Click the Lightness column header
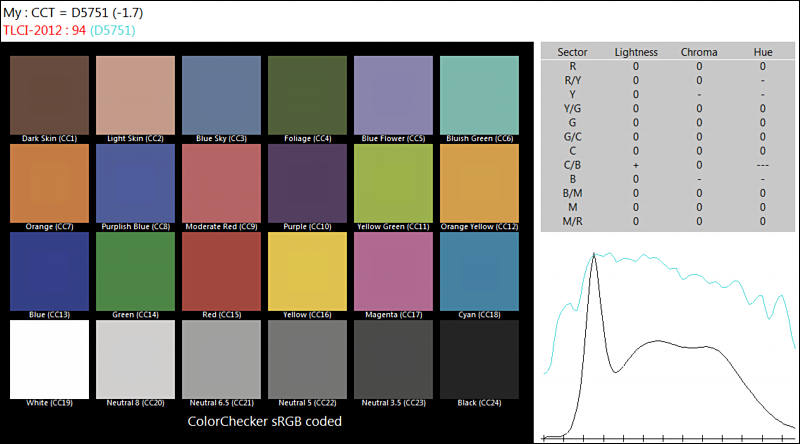 (x=635, y=51)
